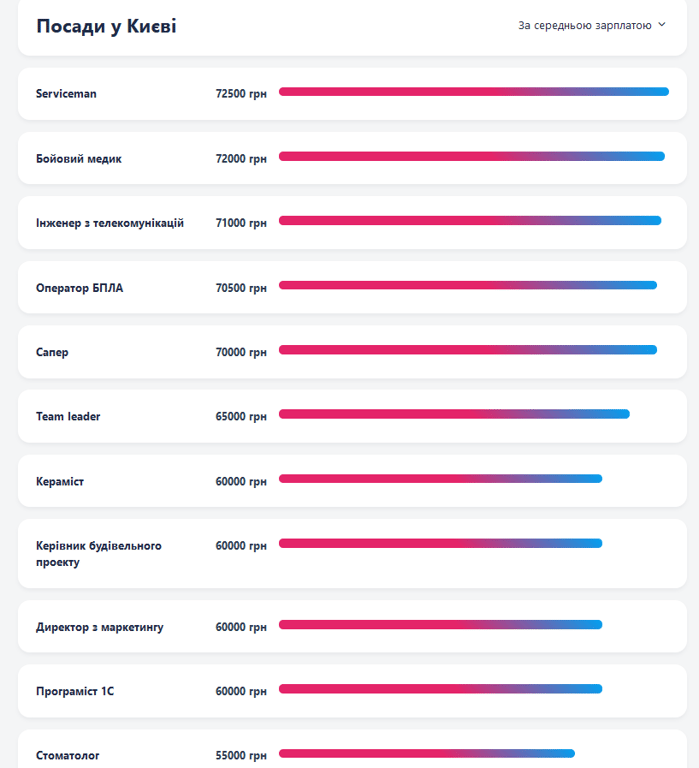699x768 pixels.
Task: Select 'Інженер з телекомунікацій' position
Action: coord(110,223)
